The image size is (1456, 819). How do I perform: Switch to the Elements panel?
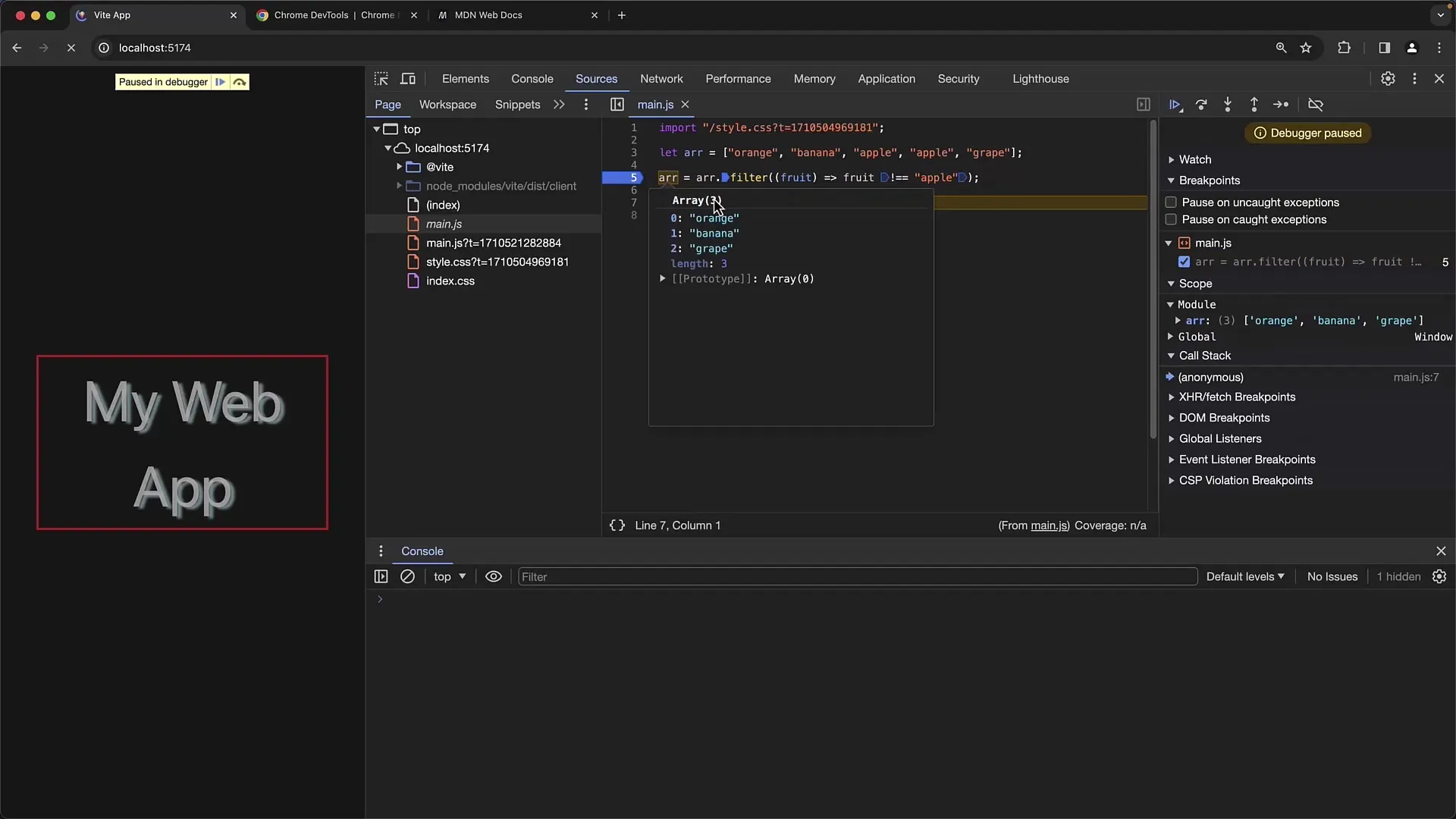466,79
